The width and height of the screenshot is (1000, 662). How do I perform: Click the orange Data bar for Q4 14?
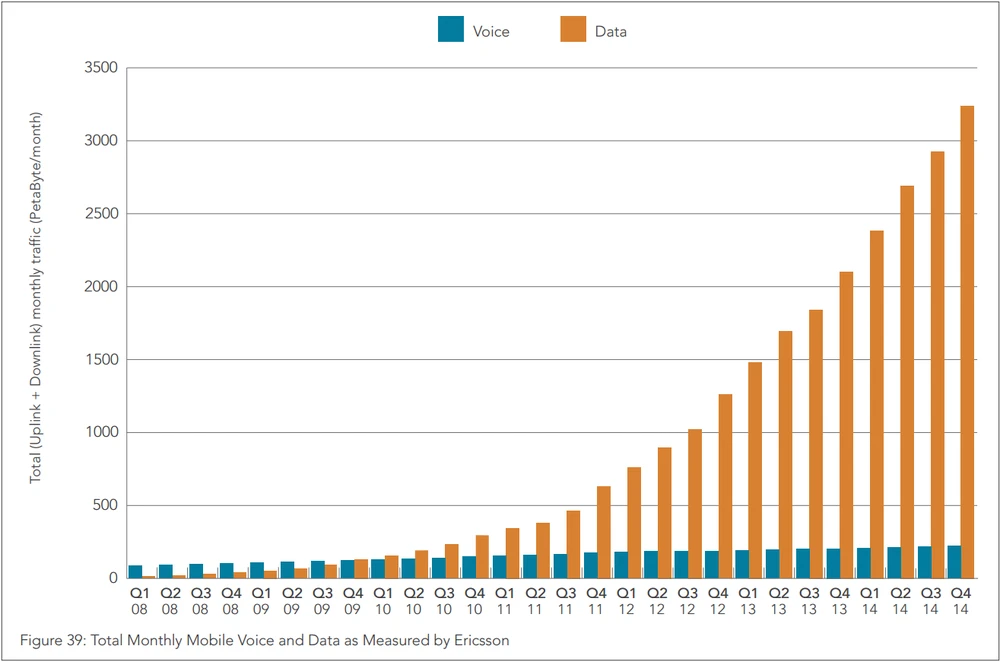(967, 341)
